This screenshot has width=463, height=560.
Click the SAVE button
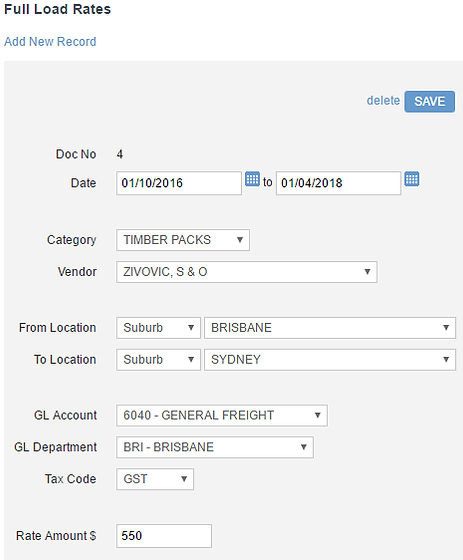429,101
